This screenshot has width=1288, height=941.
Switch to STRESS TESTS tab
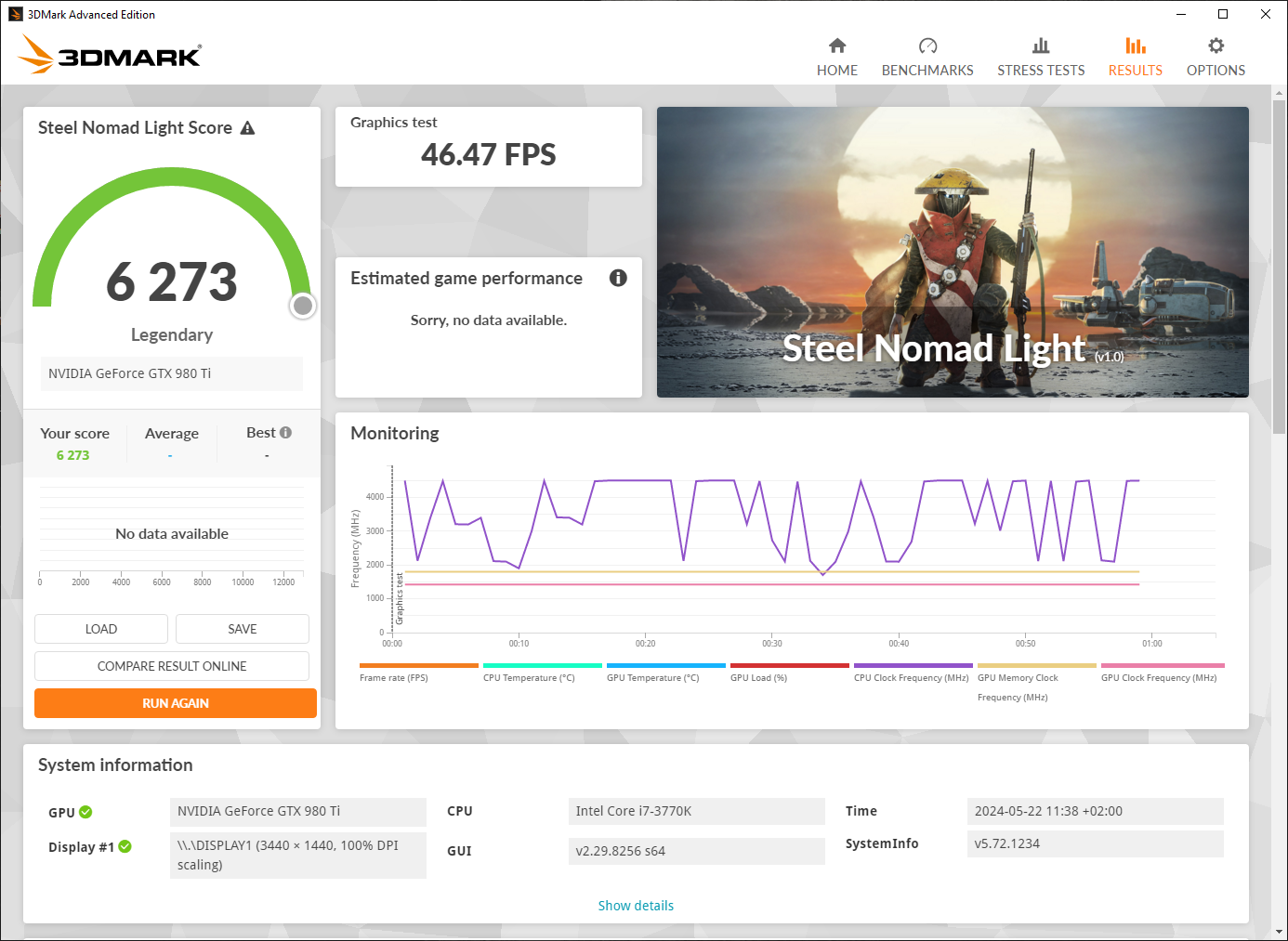click(x=1041, y=57)
